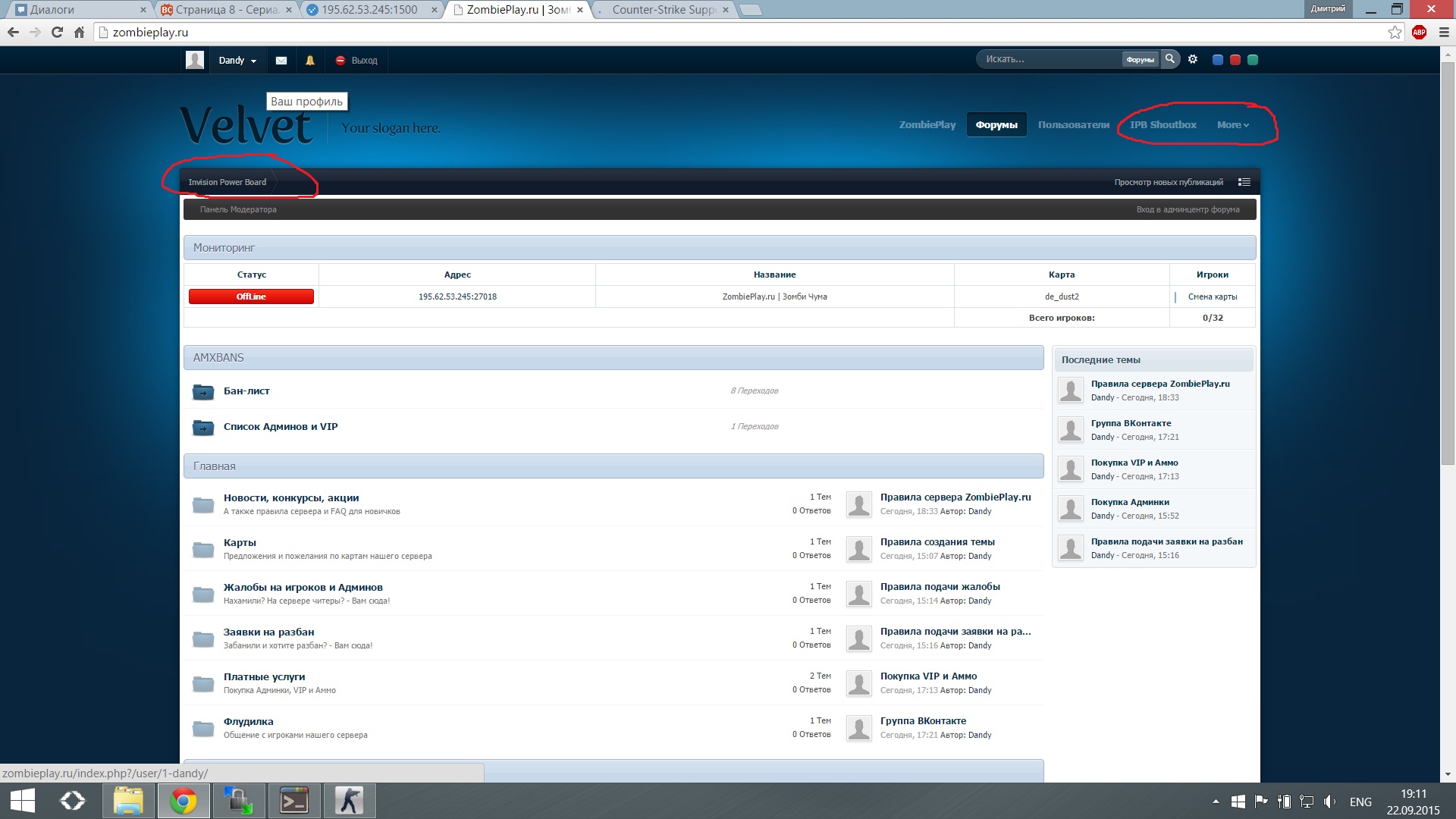Switch to the Counter-Strike Supp tab

click(663, 10)
